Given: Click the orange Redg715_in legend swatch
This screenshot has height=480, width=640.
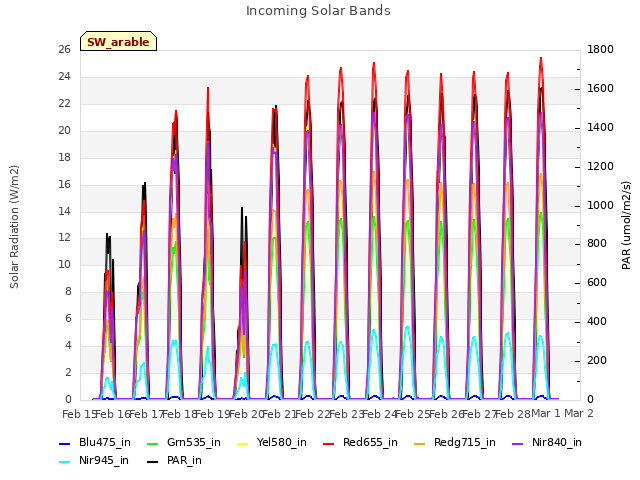Looking at the screenshot, I should [x=419, y=444].
